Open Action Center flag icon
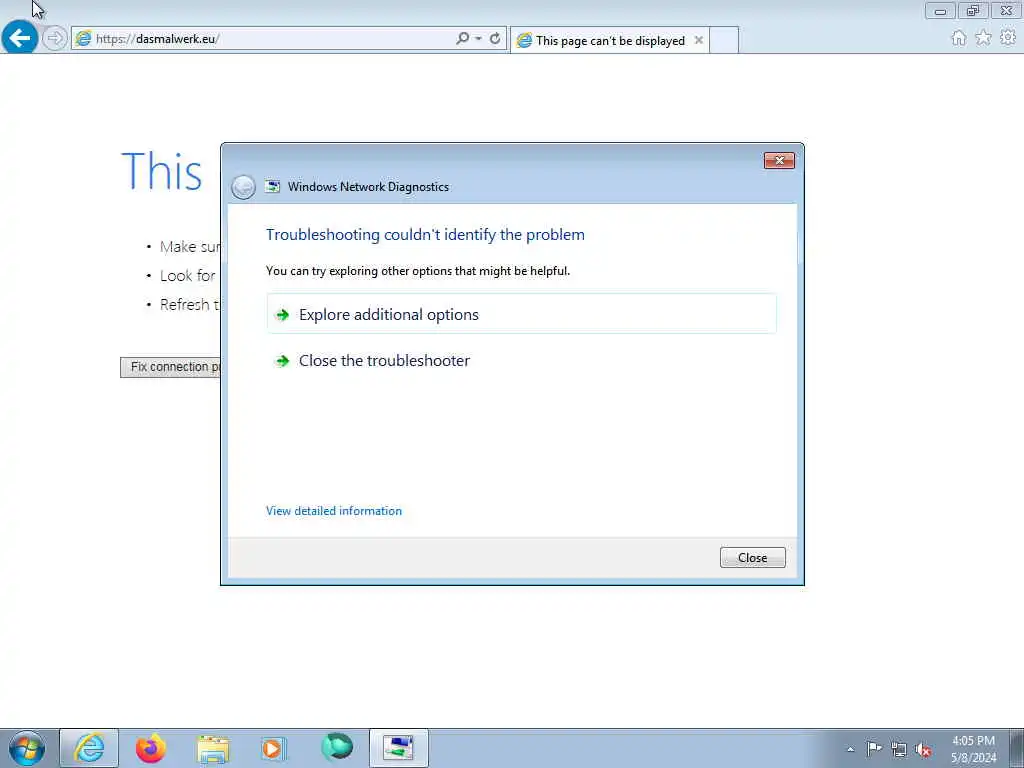Image resolution: width=1024 pixels, height=768 pixels. (x=874, y=748)
